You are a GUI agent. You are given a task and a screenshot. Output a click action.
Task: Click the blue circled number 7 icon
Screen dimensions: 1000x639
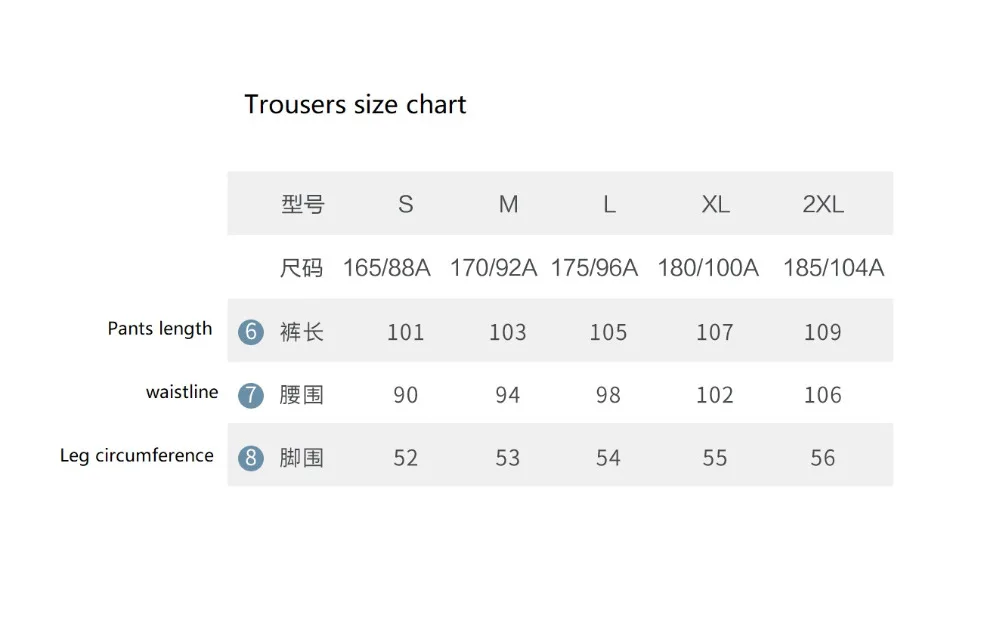point(251,395)
